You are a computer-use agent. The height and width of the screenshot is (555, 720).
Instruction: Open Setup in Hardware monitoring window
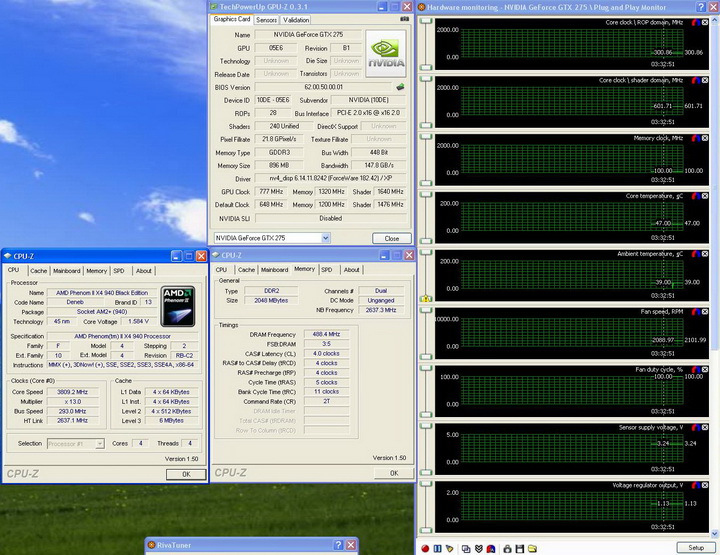pyautogui.click(x=696, y=548)
